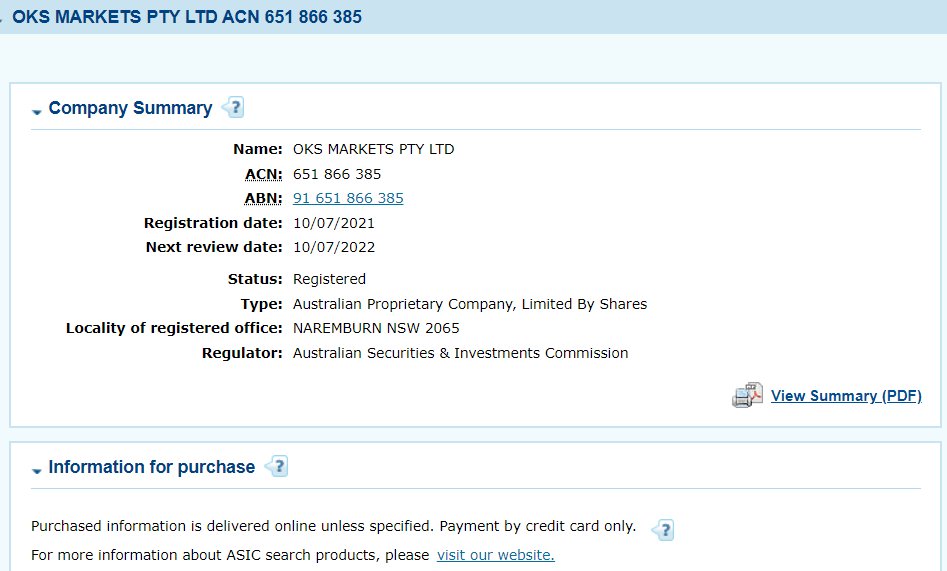Open the View Summary (PDF) link
Viewport: 947px width, 571px height.
(846, 396)
